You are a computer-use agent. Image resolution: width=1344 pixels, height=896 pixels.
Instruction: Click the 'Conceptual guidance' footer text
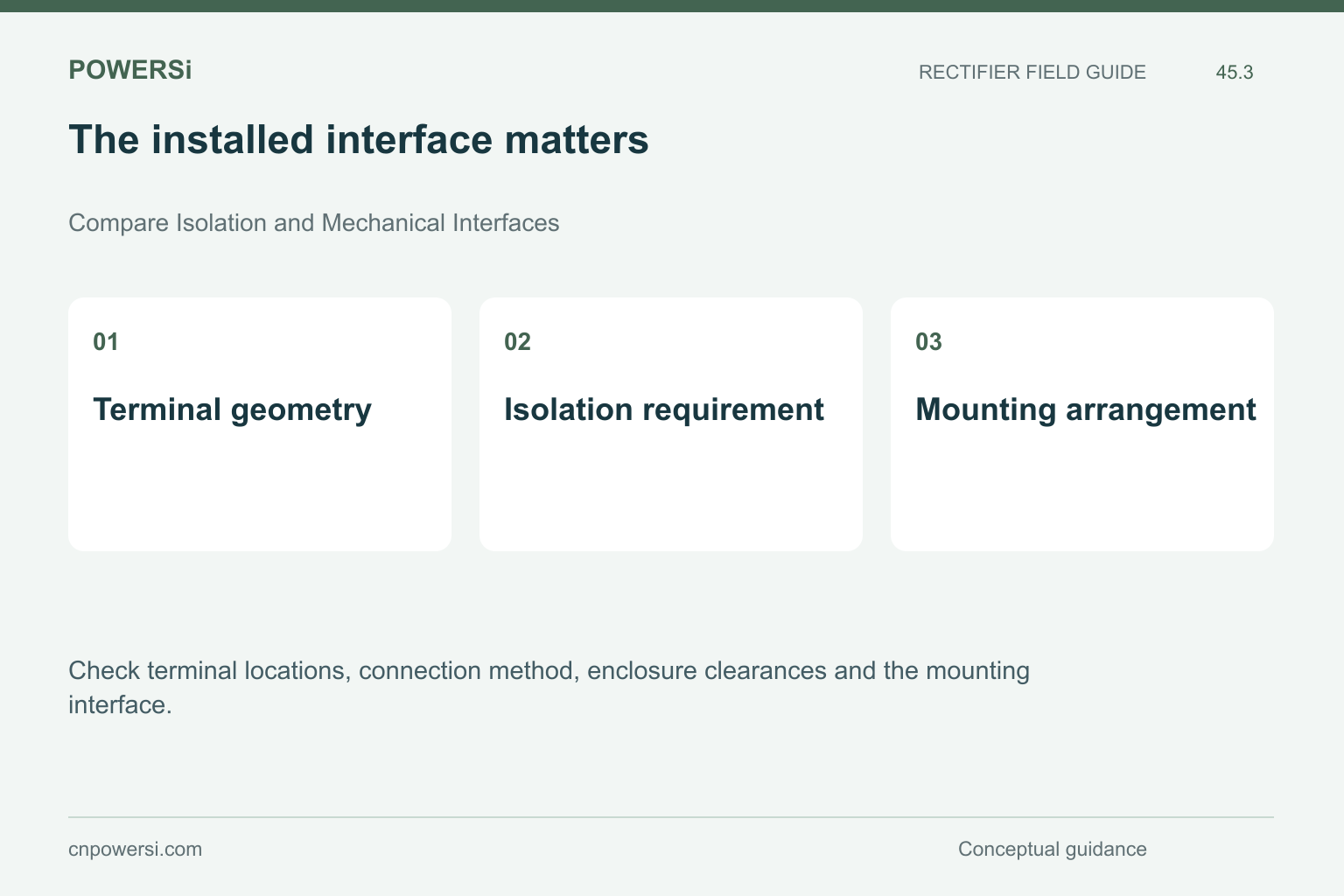1052,850
